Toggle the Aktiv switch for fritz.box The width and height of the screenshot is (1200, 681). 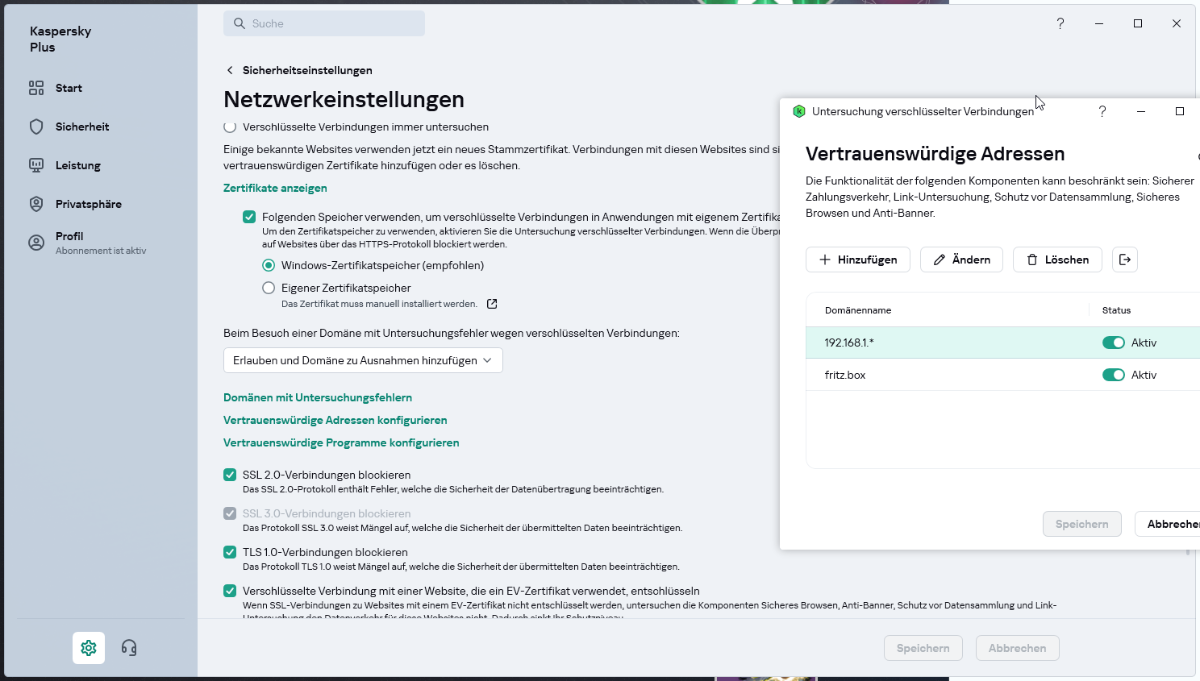1113,375
